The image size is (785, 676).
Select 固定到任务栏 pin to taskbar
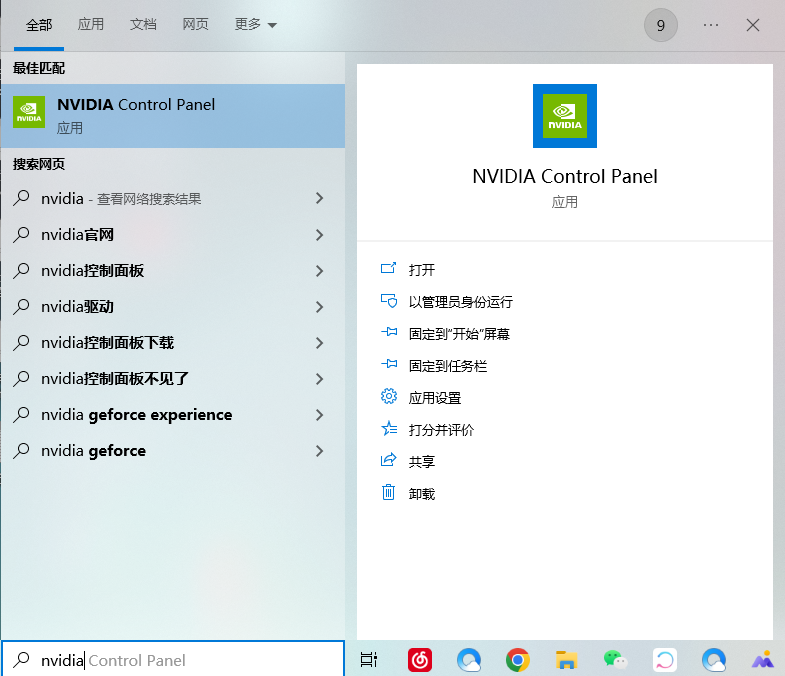pyautogui.click(x=447, y=366)
